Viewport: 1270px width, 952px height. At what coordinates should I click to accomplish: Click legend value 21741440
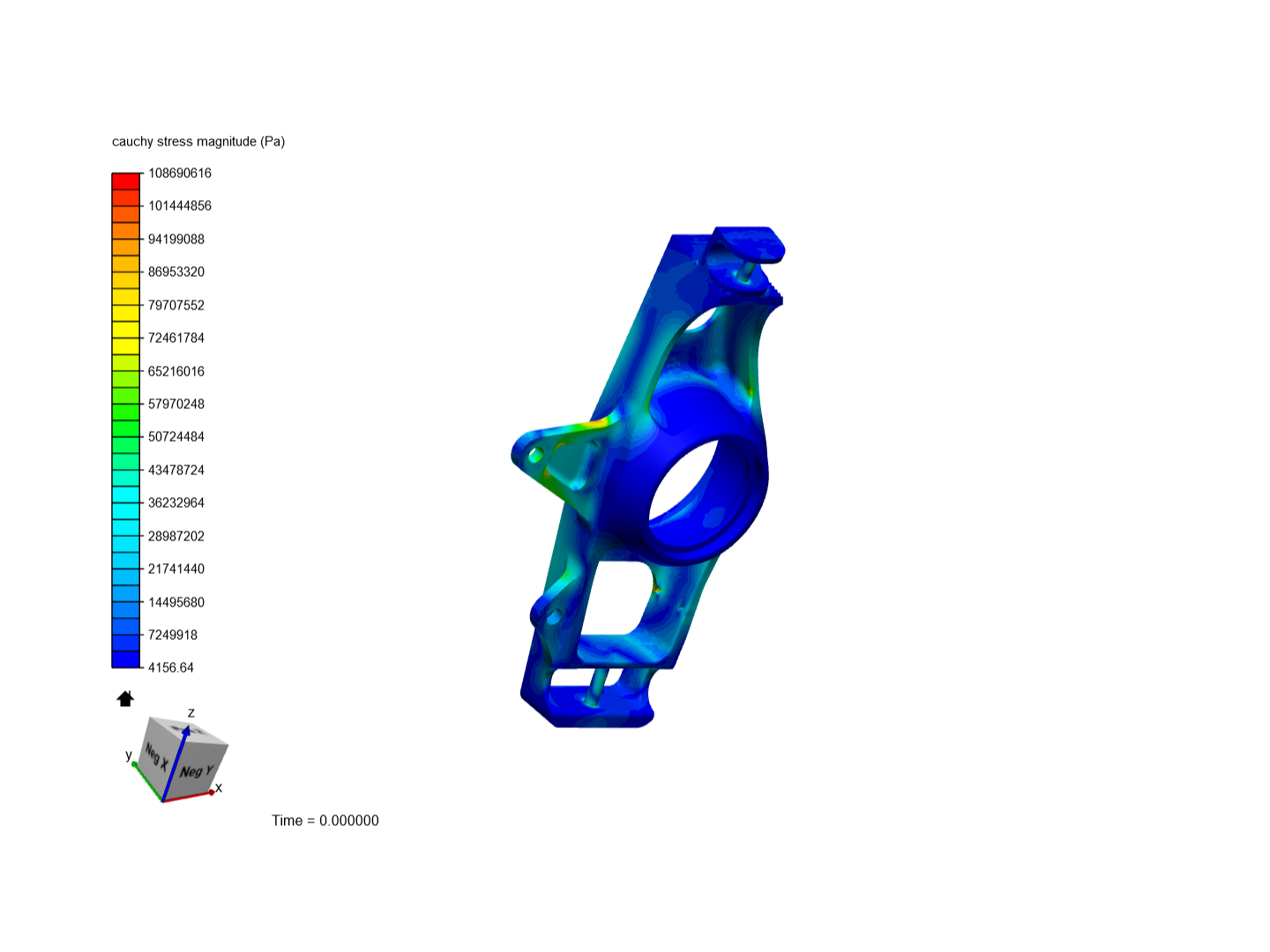(176, 569)
